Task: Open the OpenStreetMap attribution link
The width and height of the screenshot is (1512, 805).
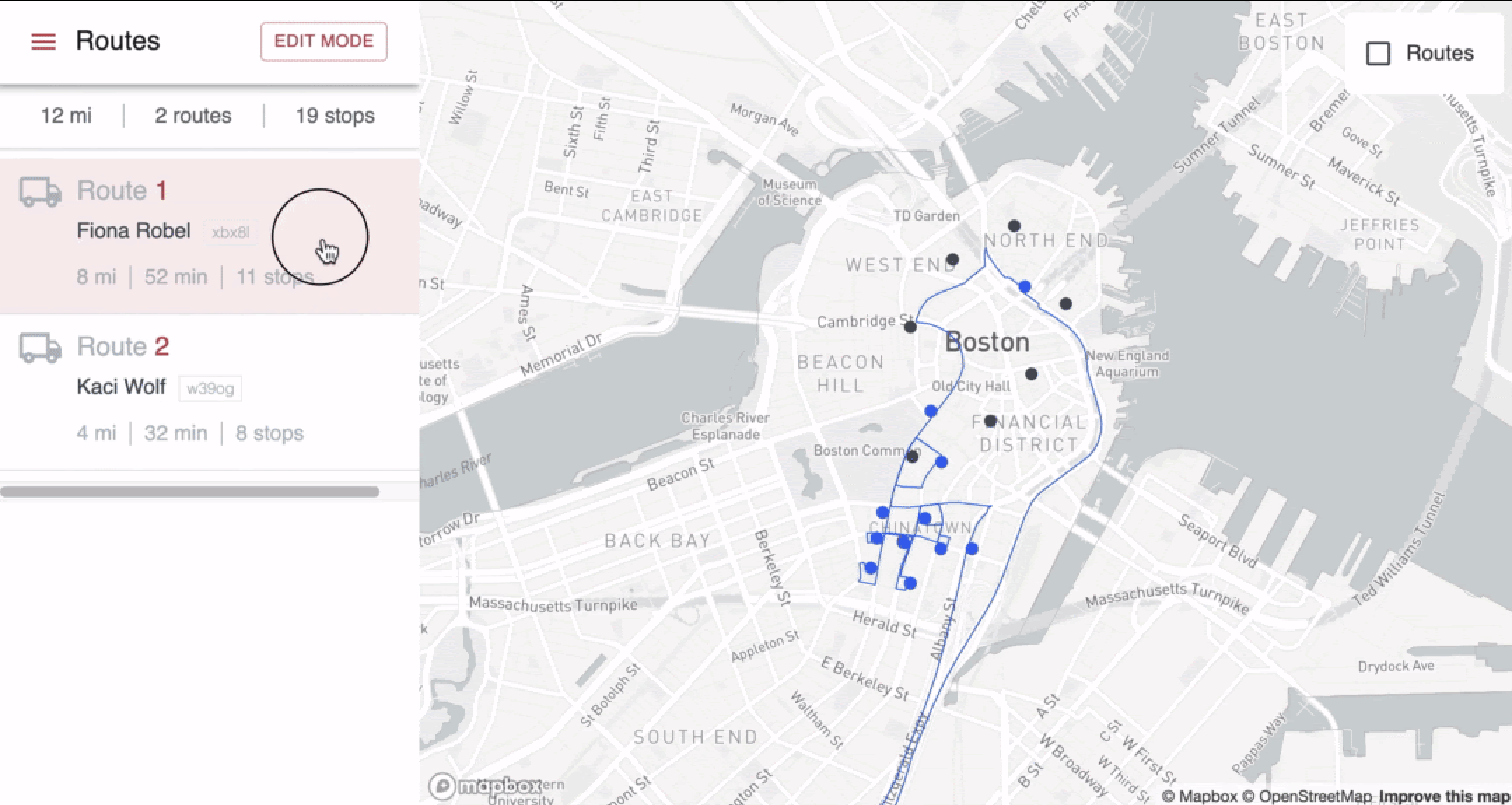Action: coord(1306,796)
